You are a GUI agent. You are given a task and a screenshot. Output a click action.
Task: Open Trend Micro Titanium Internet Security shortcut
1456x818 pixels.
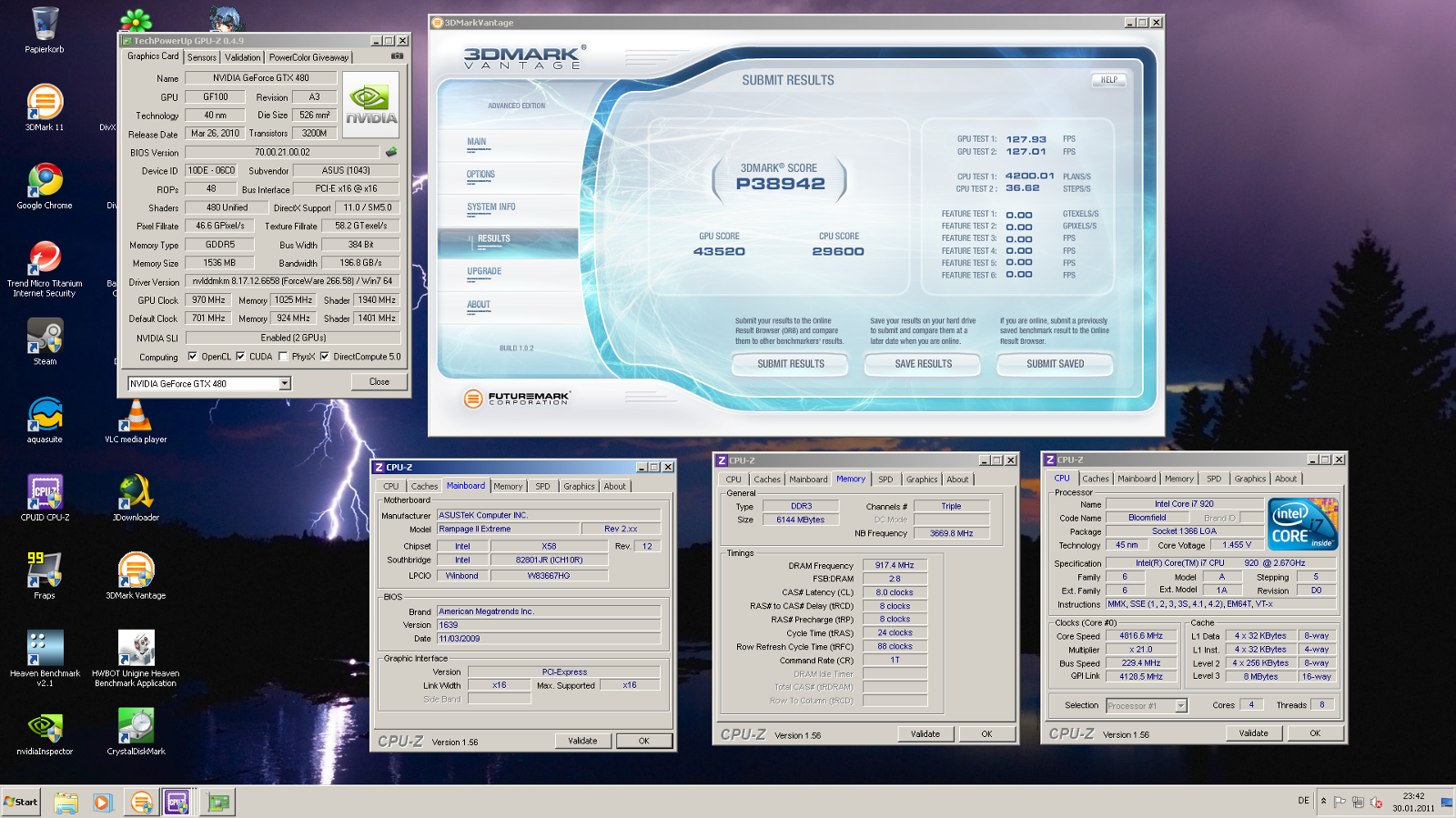point(45,268)
